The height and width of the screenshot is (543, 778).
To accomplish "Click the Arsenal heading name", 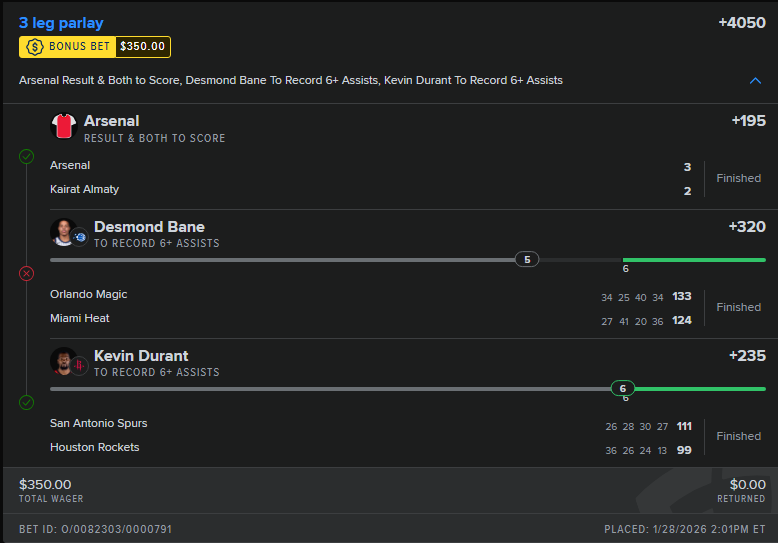I will point(112,121).
